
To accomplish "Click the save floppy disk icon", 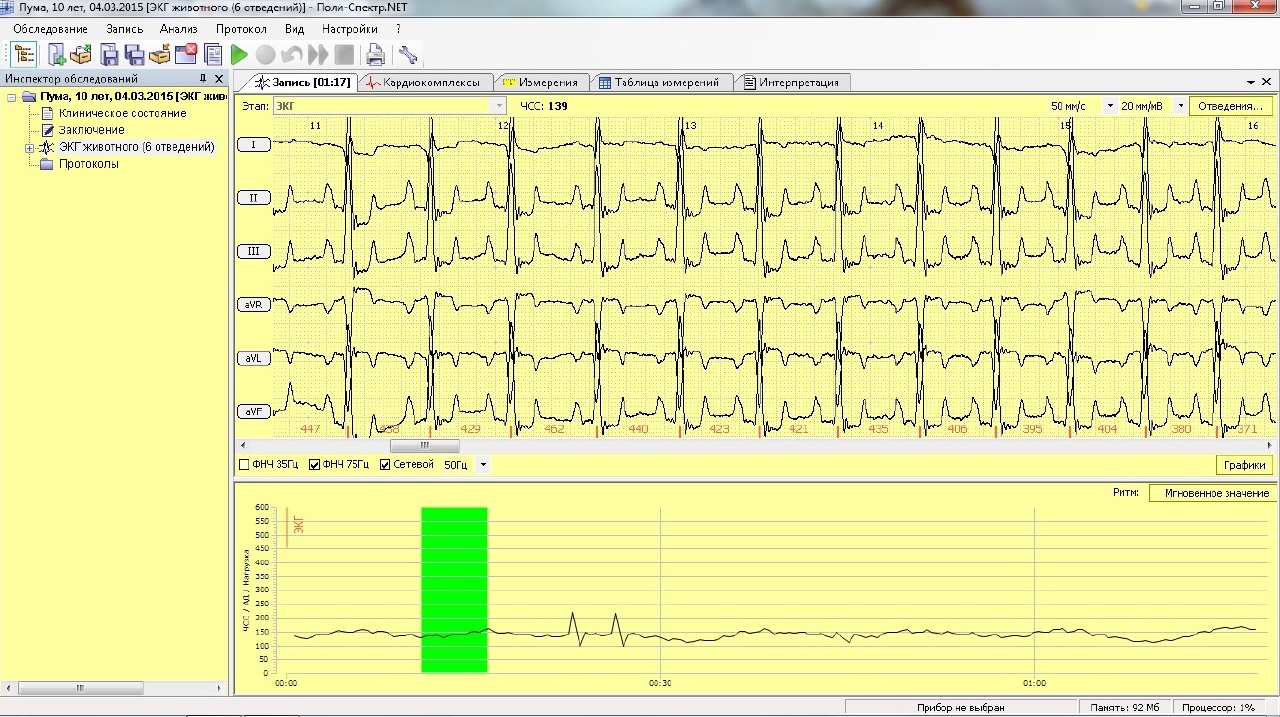I will tap(109, 54).
